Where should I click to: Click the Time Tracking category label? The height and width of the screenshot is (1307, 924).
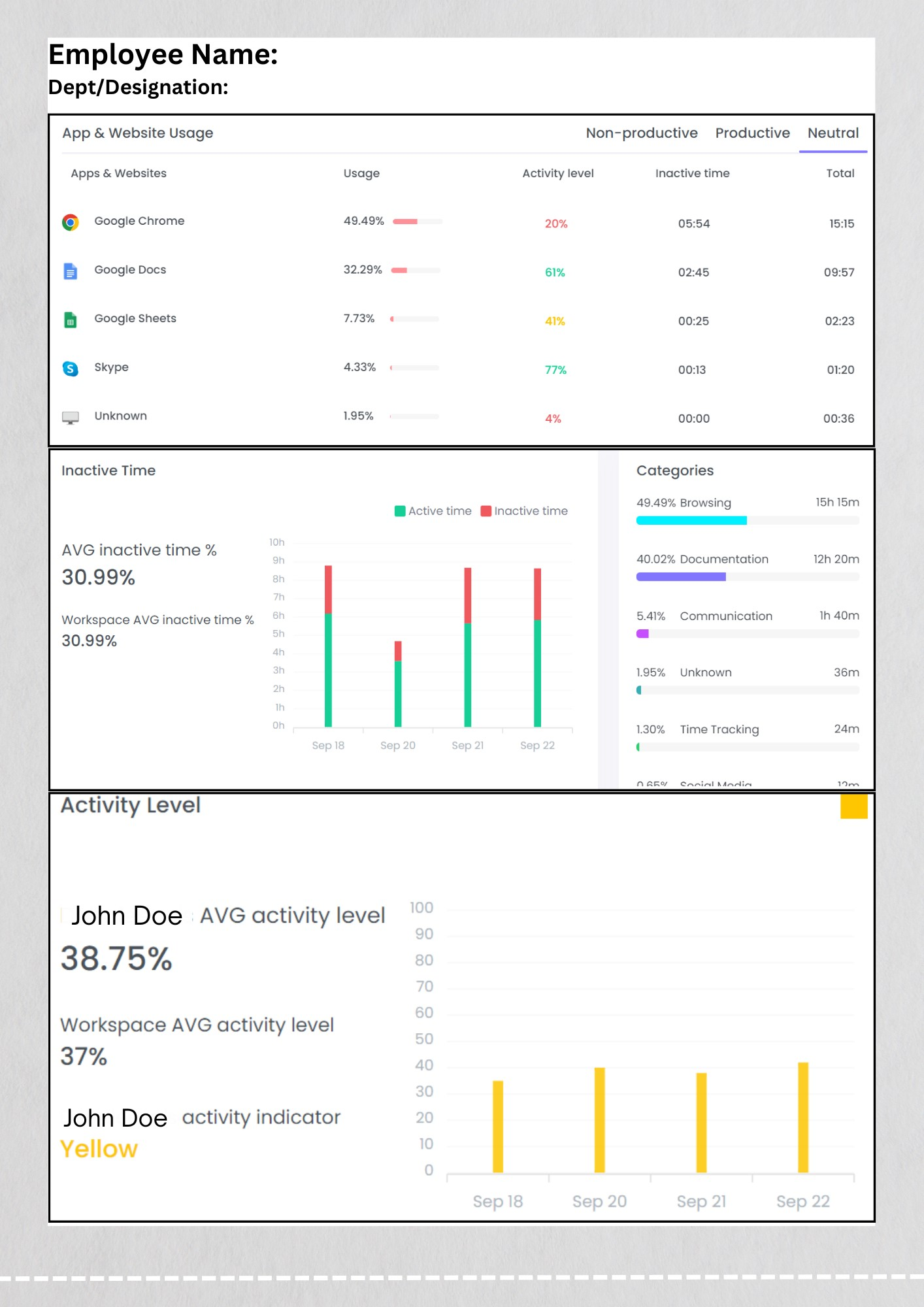coord(719,729)
